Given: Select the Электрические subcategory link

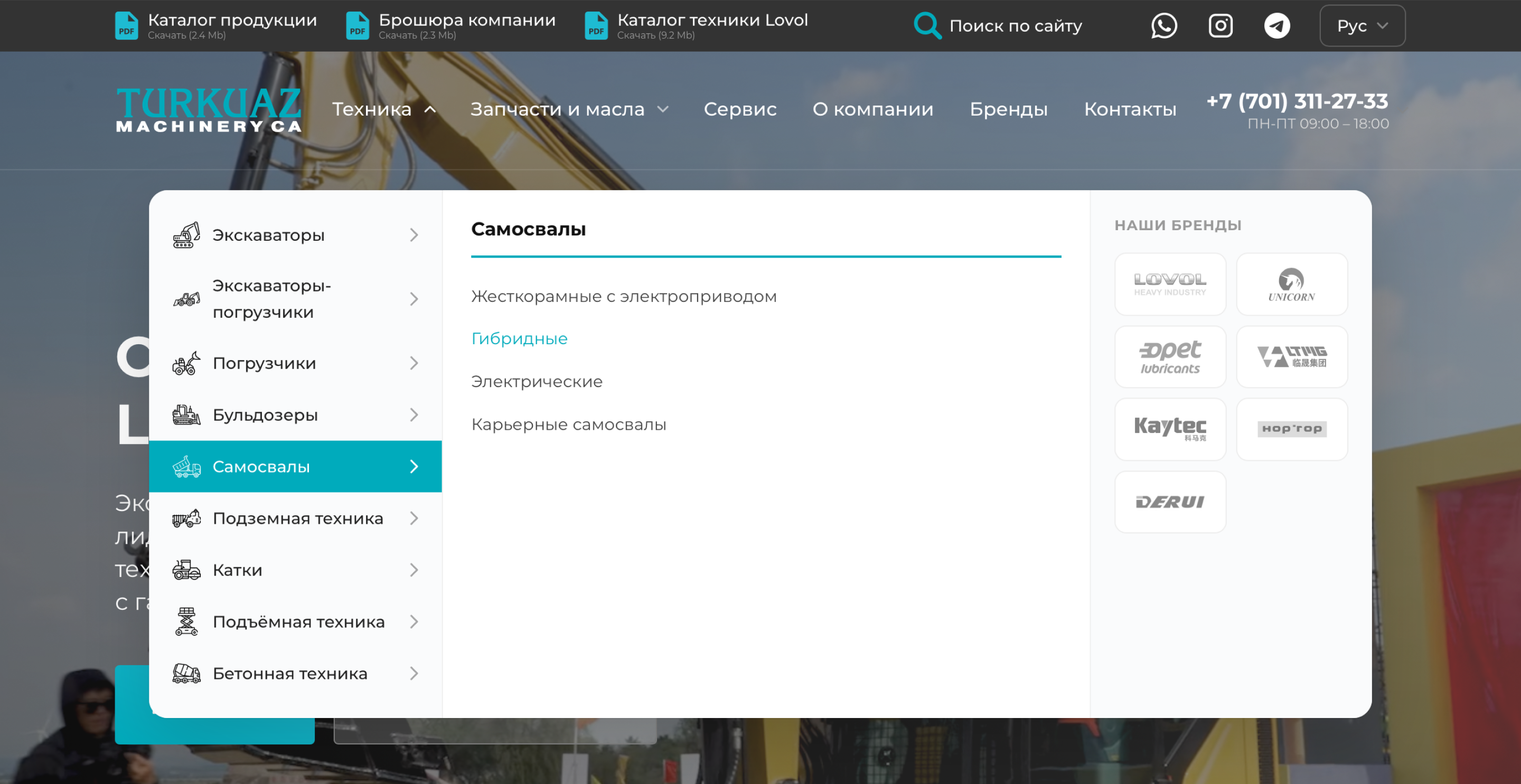Looking at the screenshot, I should click(x=537, y=382).
